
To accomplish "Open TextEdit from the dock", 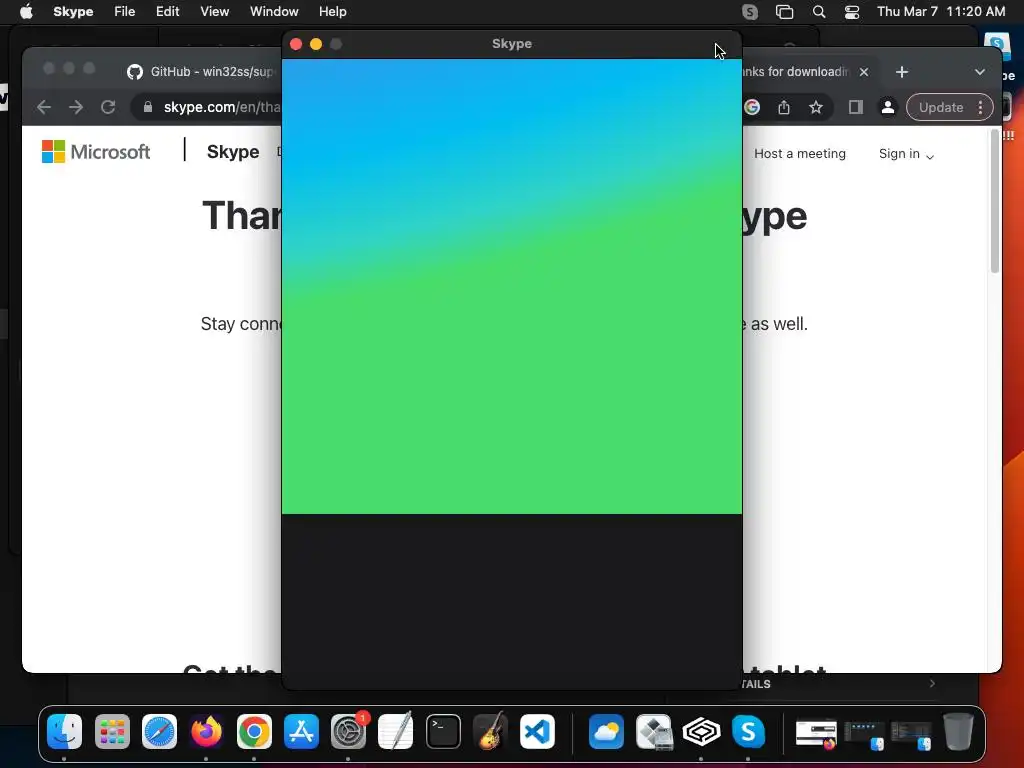I will coord(396,731).
